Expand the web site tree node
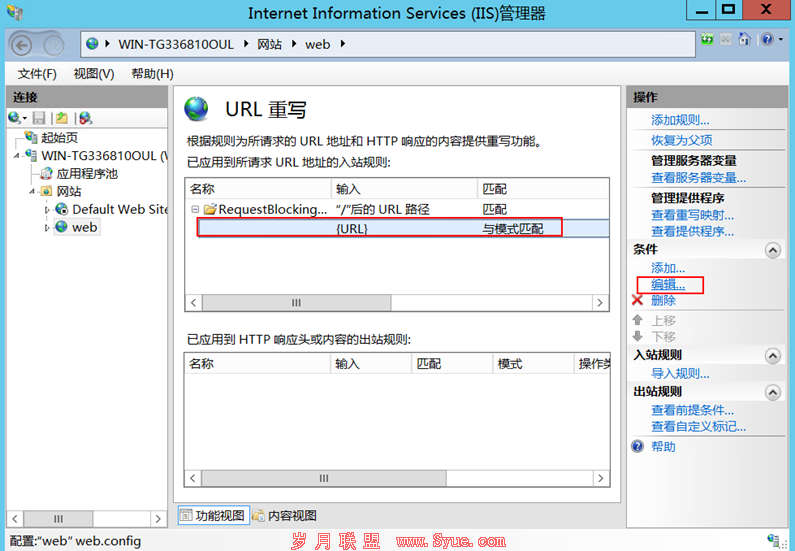Screen dimensions: 795x551 pyautogui.click(x=47, y=228)
